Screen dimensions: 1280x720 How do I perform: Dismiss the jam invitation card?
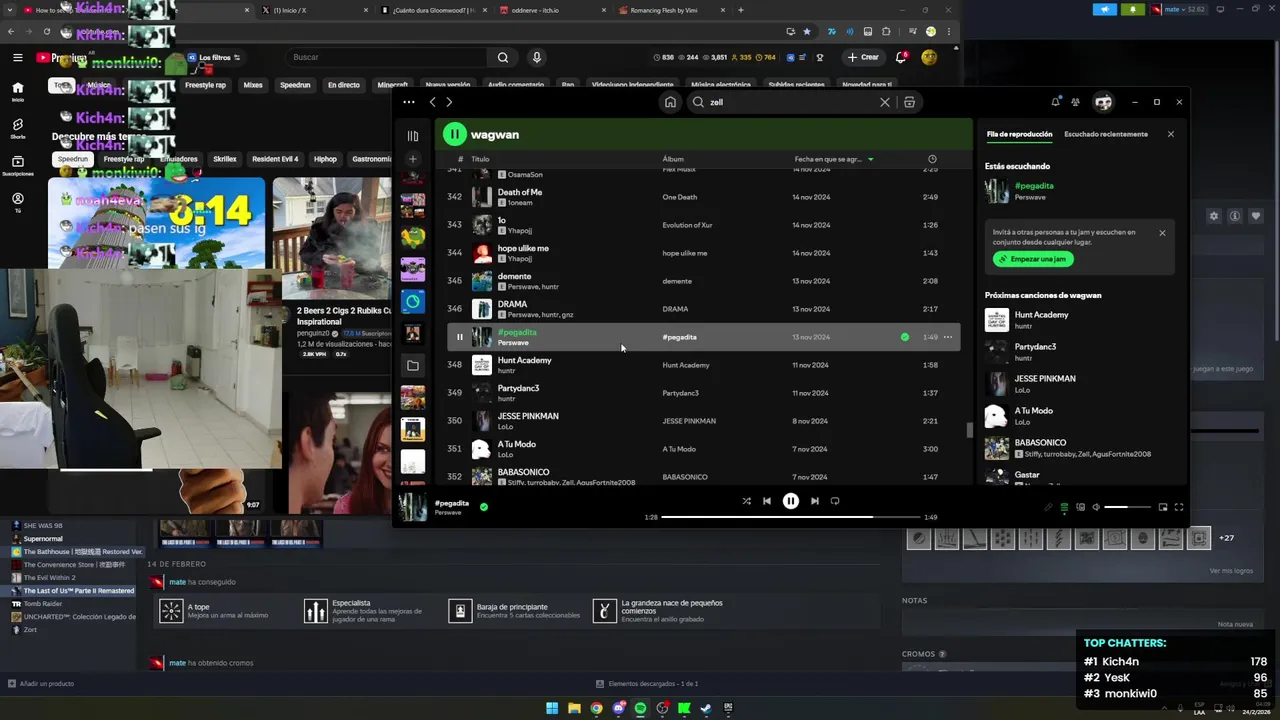click(1162, 233)
